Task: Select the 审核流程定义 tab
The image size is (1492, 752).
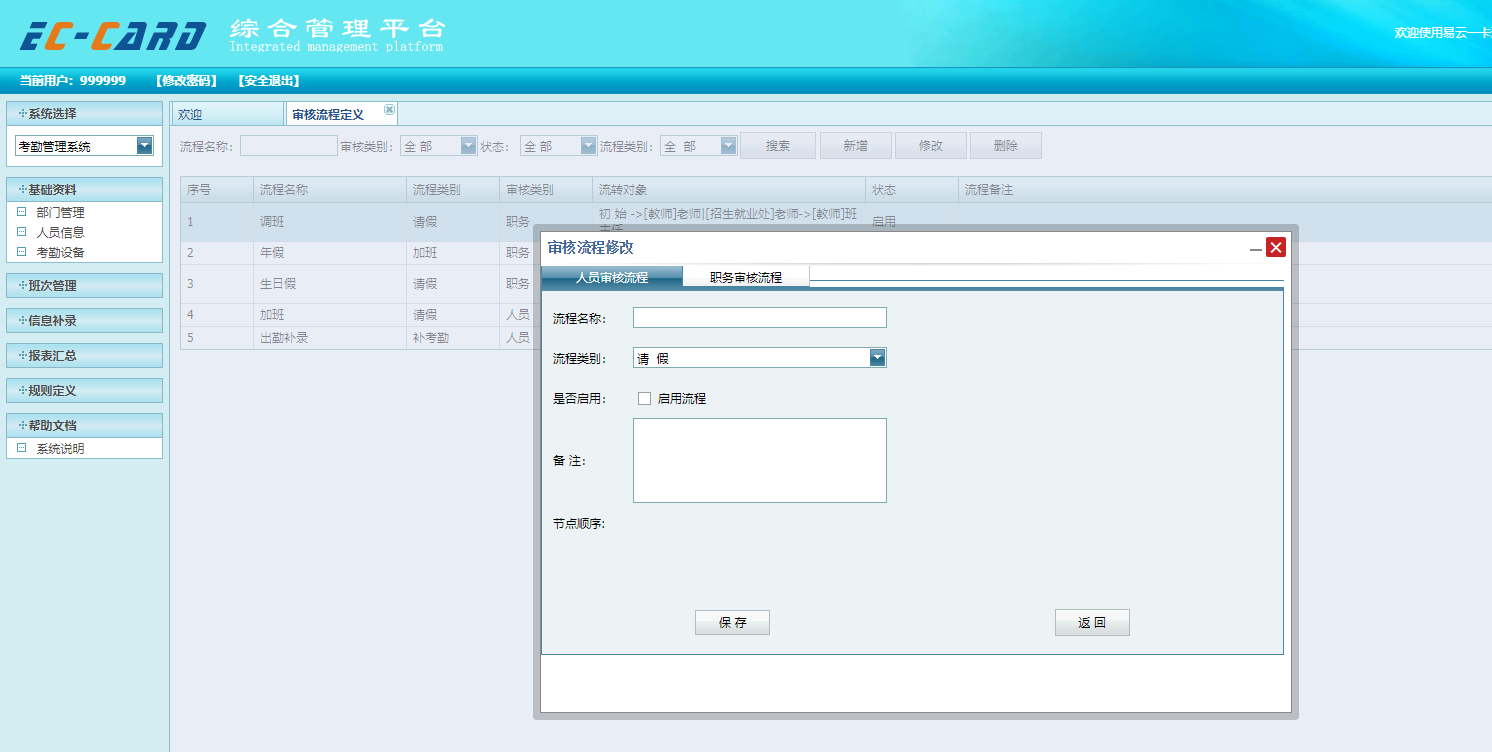Action: point(328,115)
